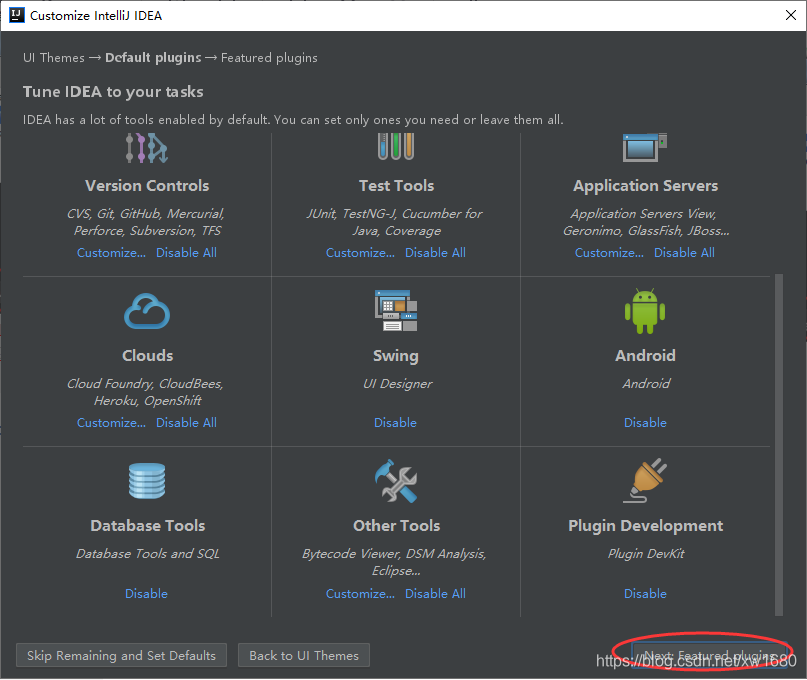This screenshot has width=807, height=680.
Task: Disable all Version Controls plugins
Action: tap(186, 253)
